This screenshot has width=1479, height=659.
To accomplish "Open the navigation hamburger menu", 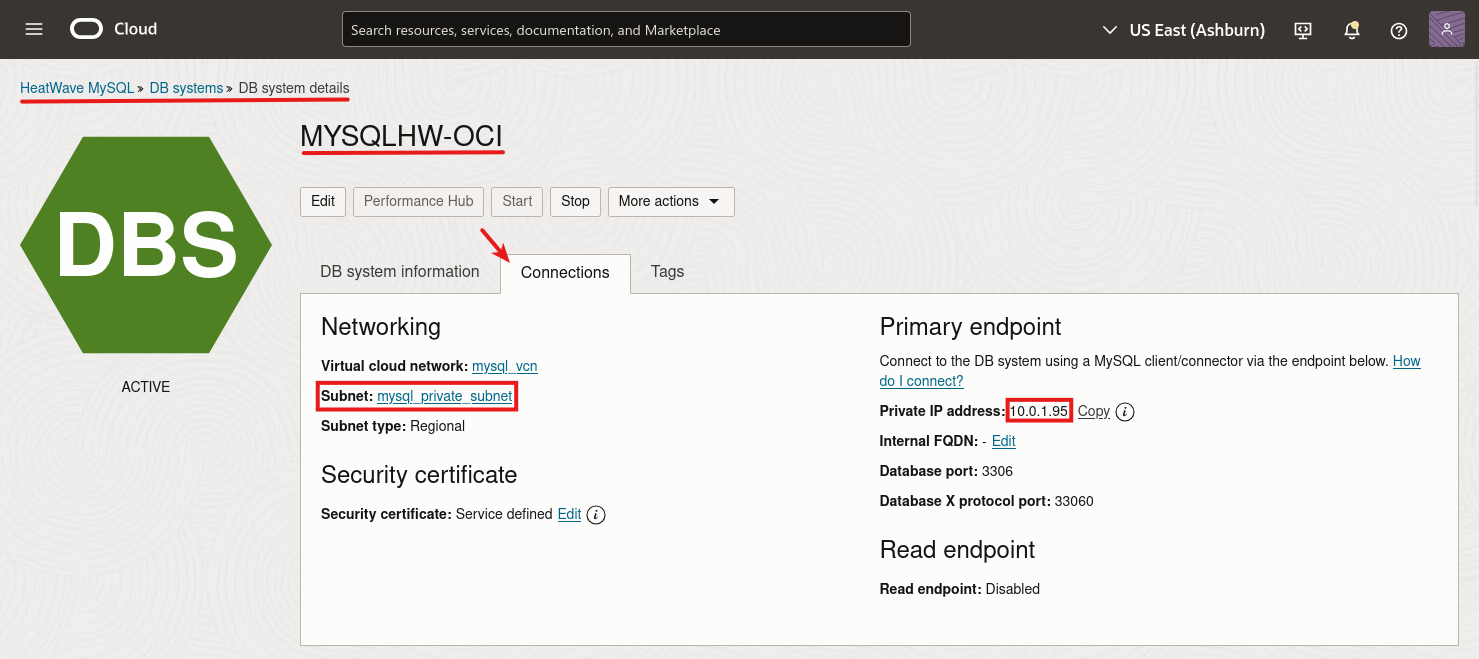I will tap(33, 29).
